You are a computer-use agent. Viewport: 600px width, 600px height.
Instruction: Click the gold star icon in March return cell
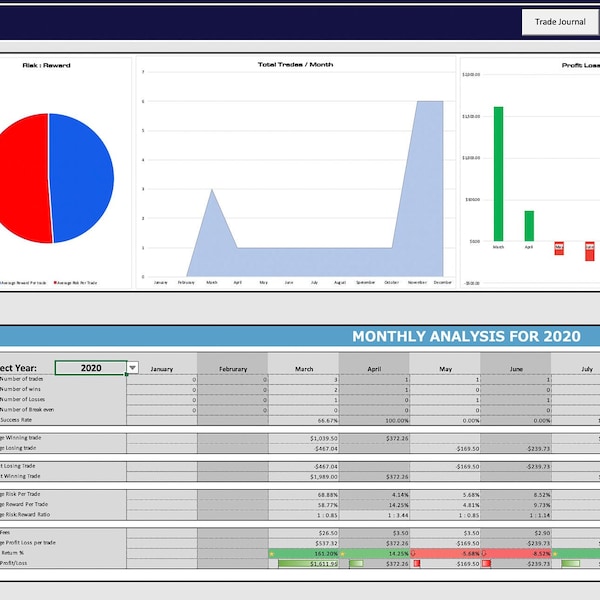click(272, 553)
